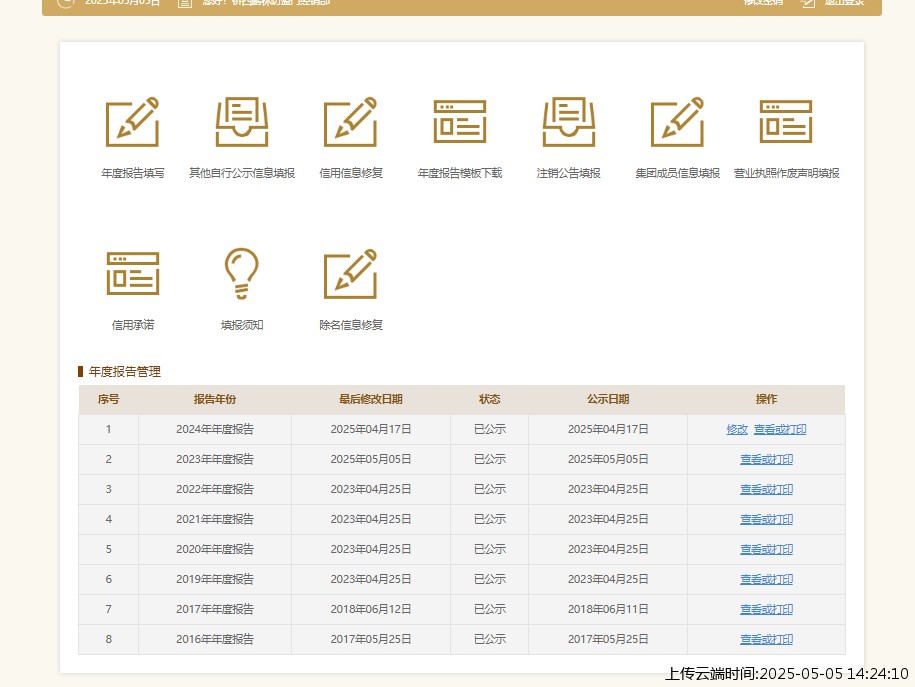Click 查看或打印 for 2019年年度报告
915x687 pixels.
766,580
